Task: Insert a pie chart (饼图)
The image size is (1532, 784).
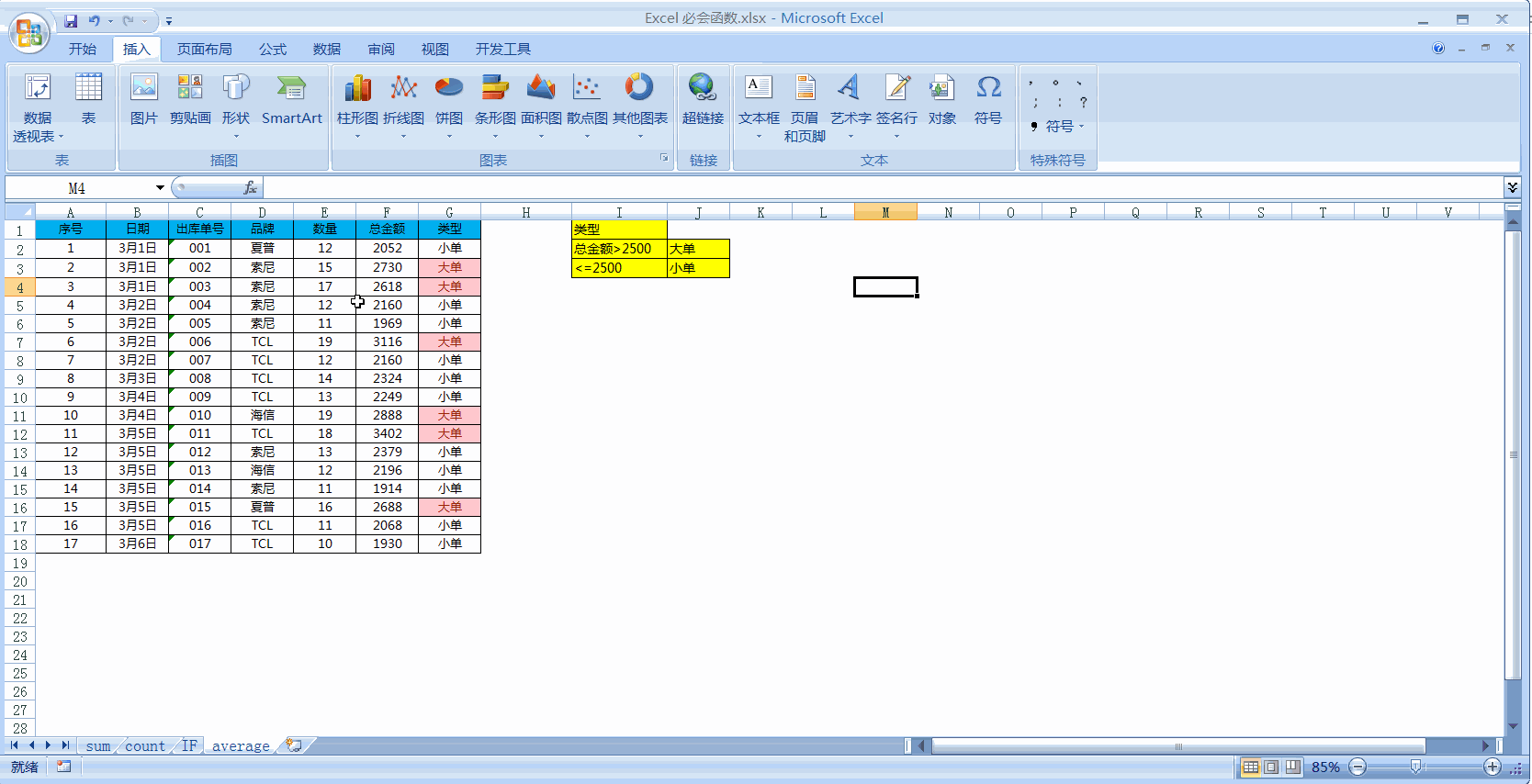Action: [449, 106]
